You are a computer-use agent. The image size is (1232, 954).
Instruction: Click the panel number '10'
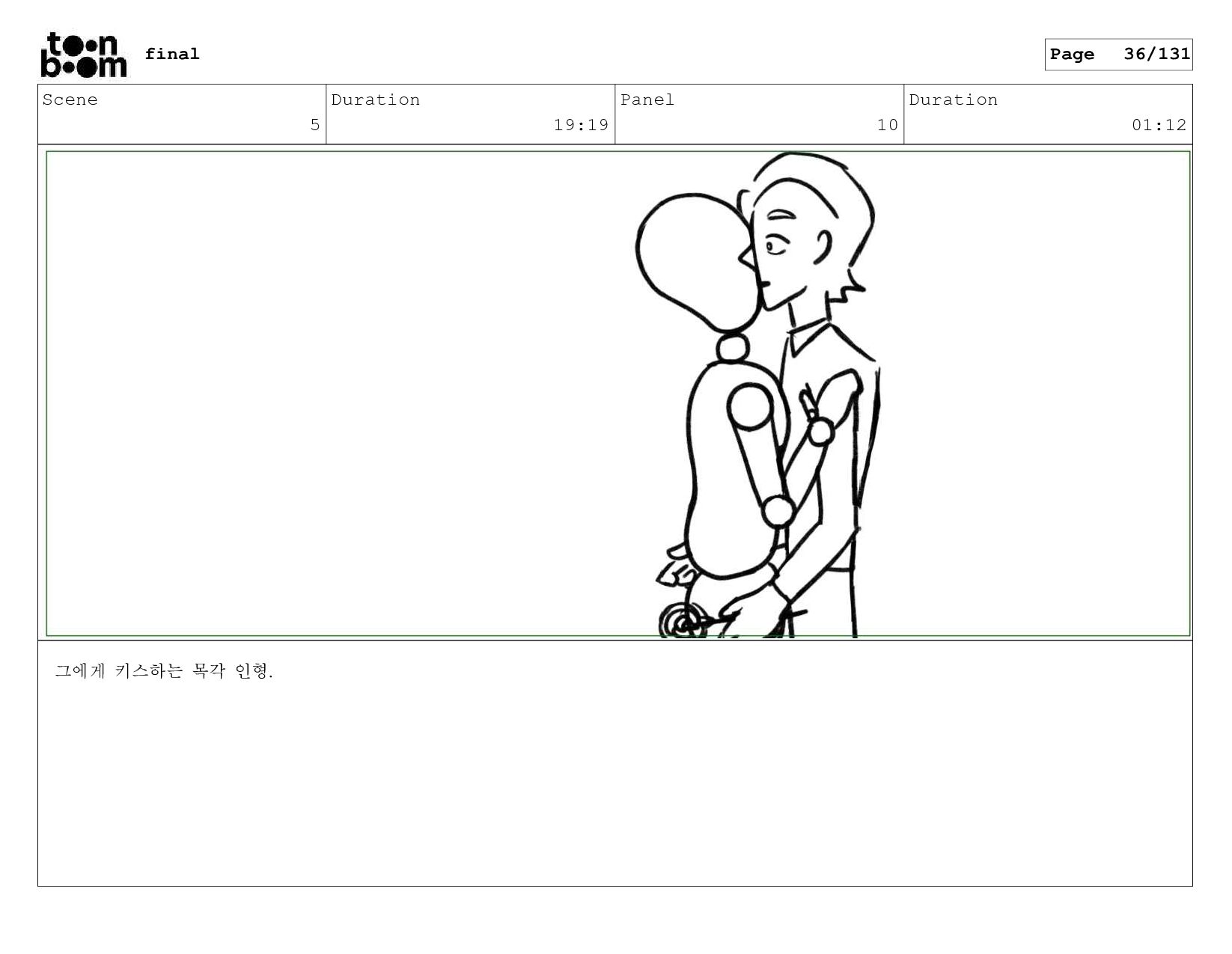tap(887, 125)
